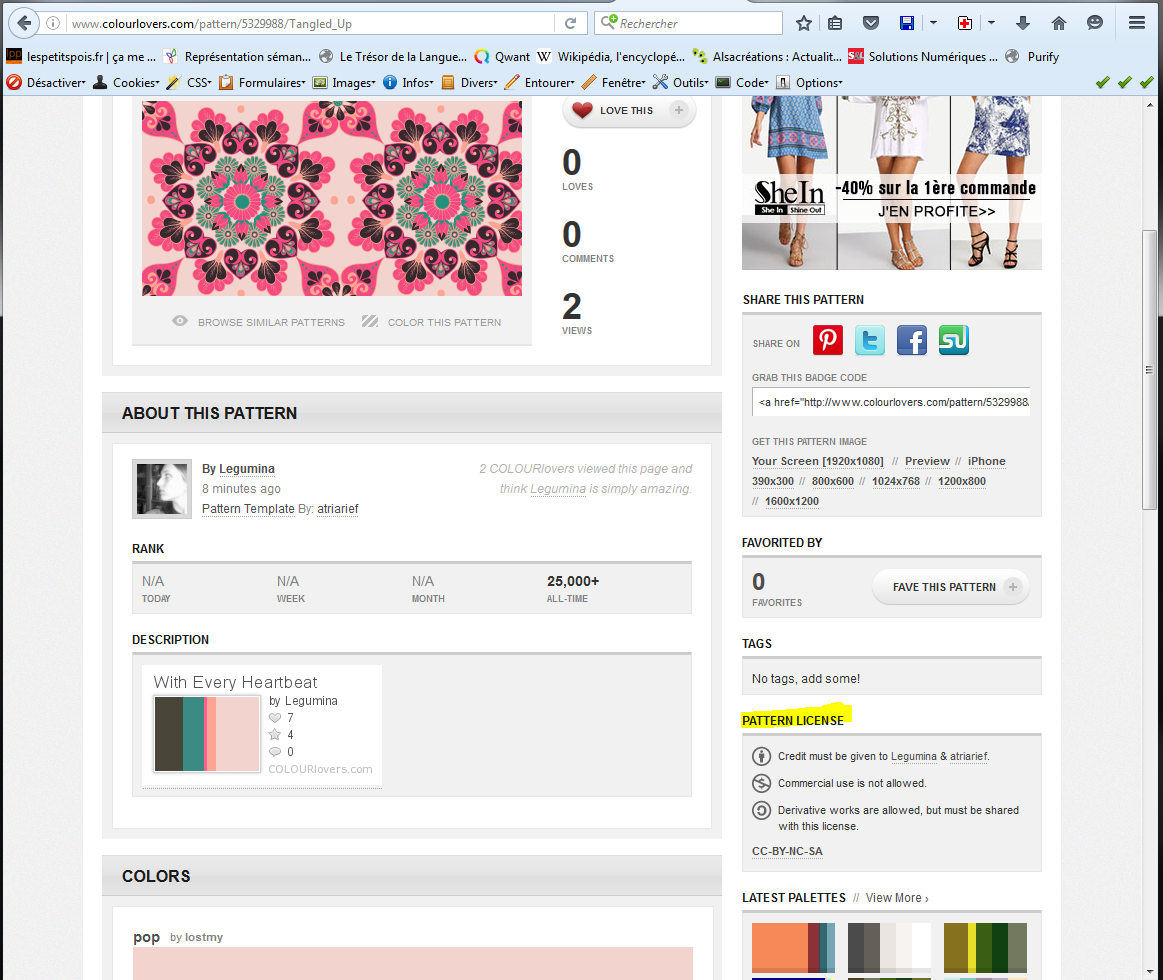Click the badge code text field
This screenshot has width=1163, height=980.
890,402
